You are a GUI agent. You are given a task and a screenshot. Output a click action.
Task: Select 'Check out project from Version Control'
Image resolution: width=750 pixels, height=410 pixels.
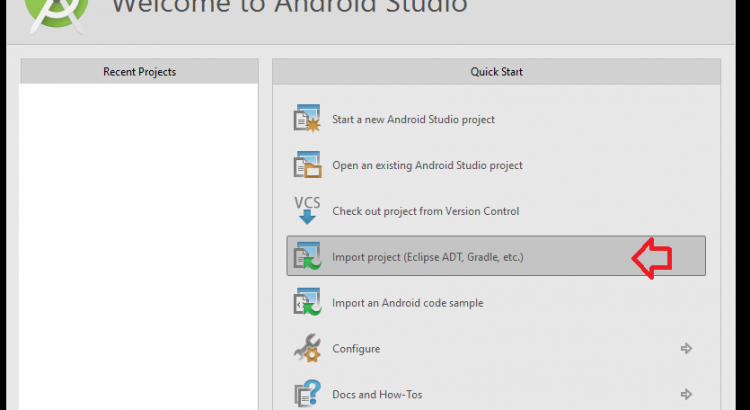[425, 211]
